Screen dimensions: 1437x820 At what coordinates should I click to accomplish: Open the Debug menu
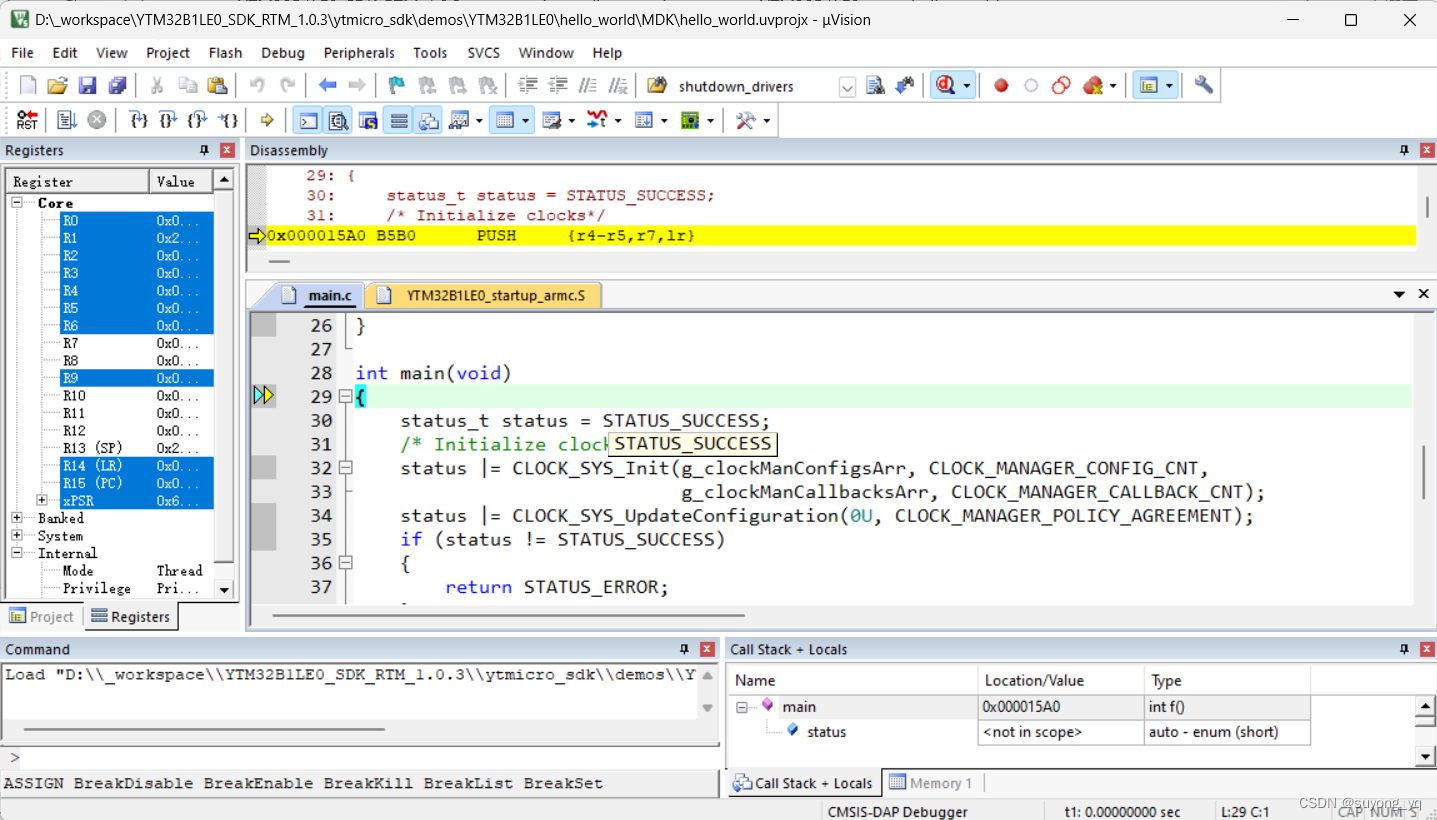(x=283, y=53)
